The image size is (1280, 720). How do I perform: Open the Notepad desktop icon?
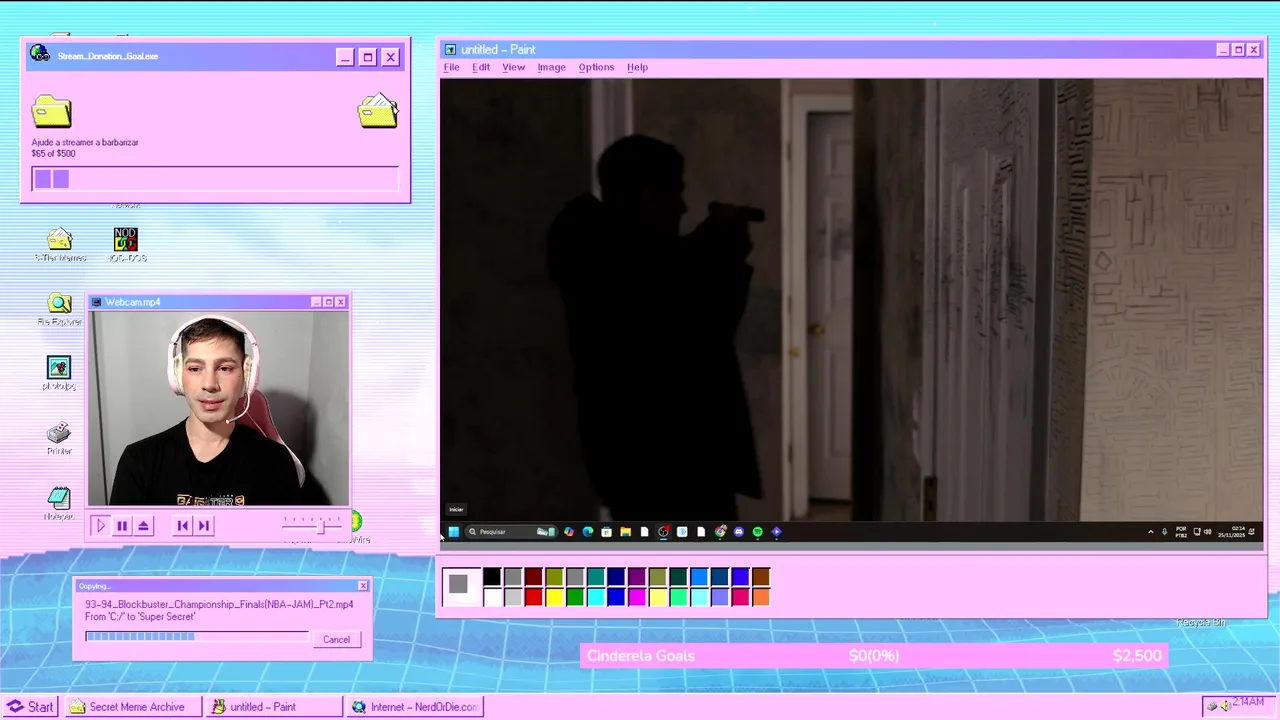(59, 502)
